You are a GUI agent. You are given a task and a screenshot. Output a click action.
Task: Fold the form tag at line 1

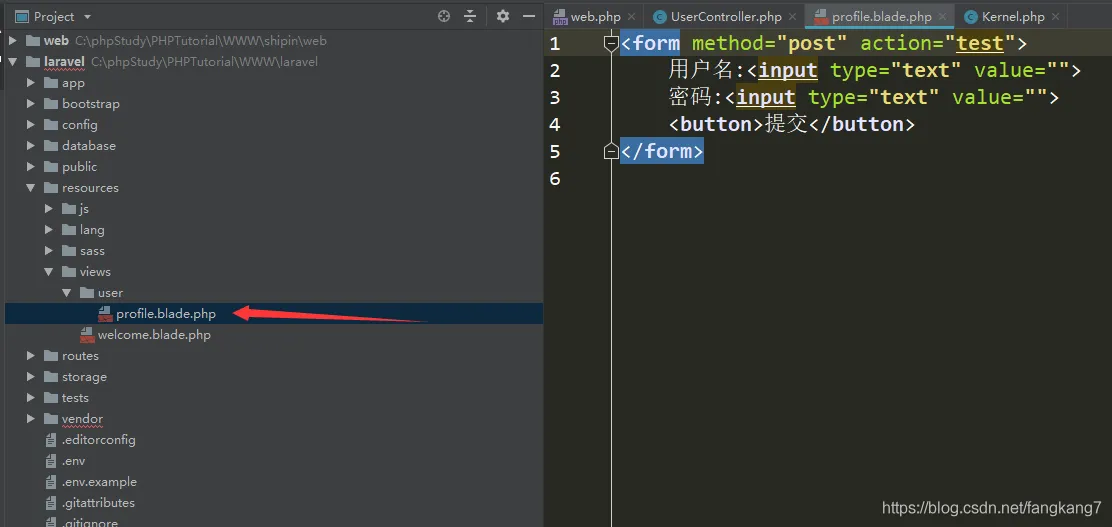pos(611,44)
